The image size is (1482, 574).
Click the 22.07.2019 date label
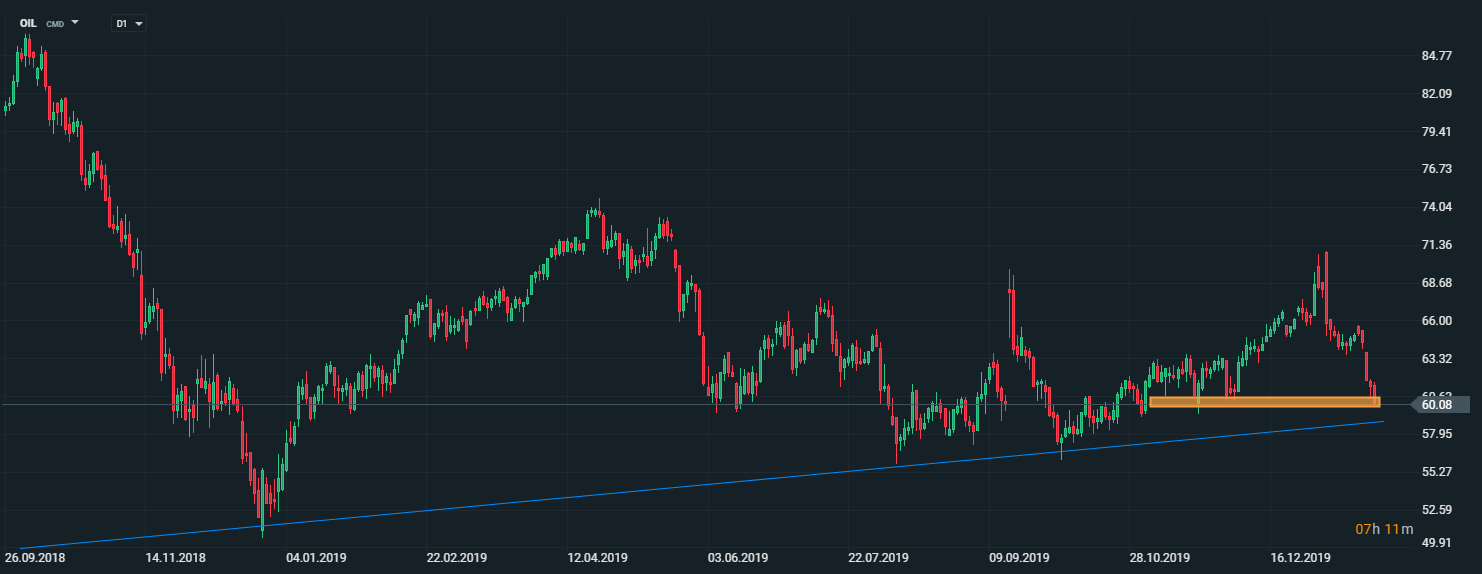tap(879, 558)
